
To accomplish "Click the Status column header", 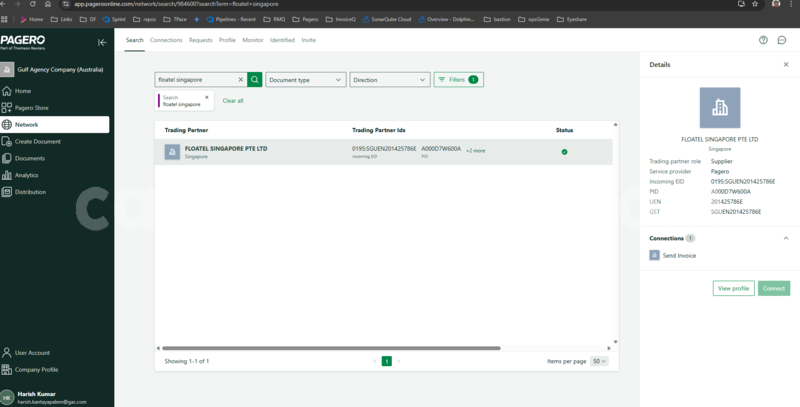I will click(x=564, y=130).
